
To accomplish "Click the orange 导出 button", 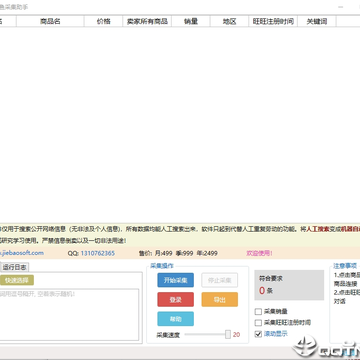I will [x=219, y=300].
